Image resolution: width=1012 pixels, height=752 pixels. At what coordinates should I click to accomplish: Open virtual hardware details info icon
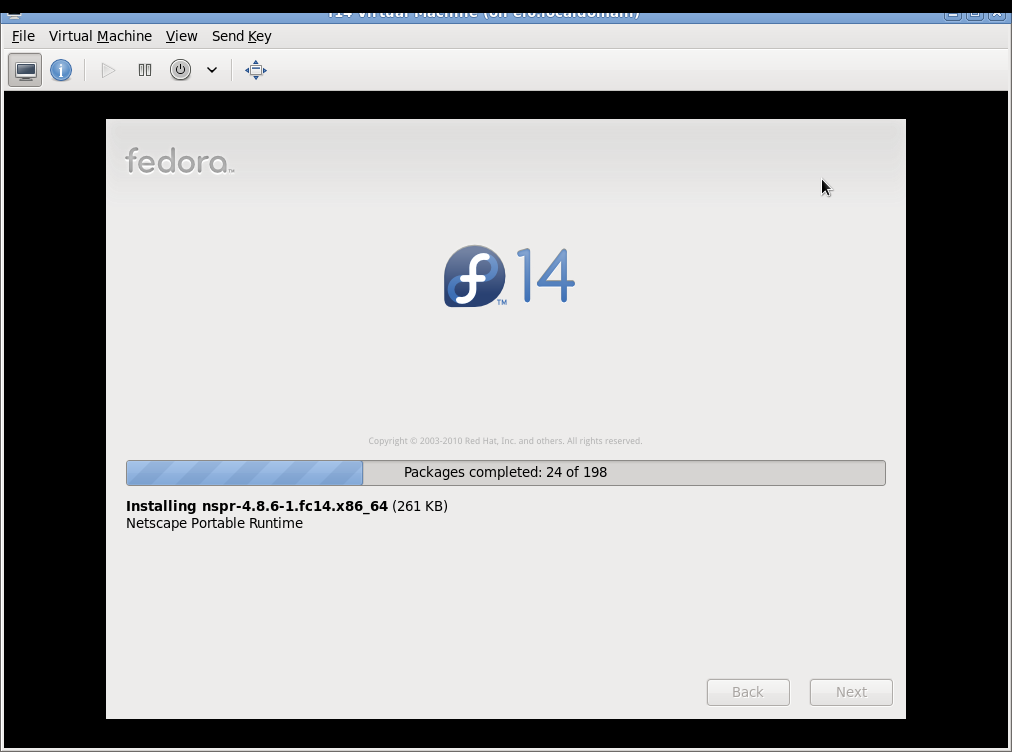61,70
